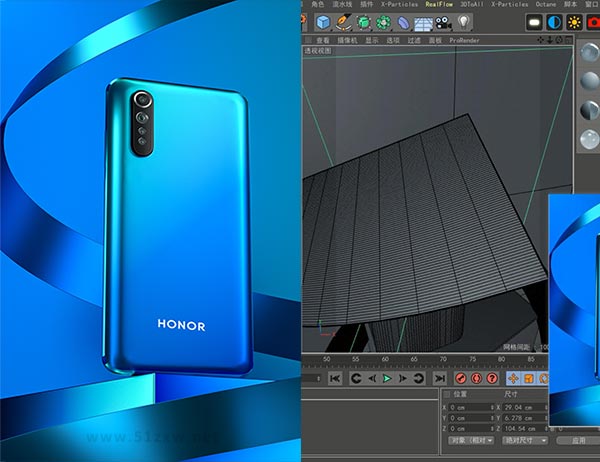Image resolution: width=600 pixels, height=462 pixels.
Task: Select the bottom glossy material sphere in right panel
Action: tap(589, 139)
